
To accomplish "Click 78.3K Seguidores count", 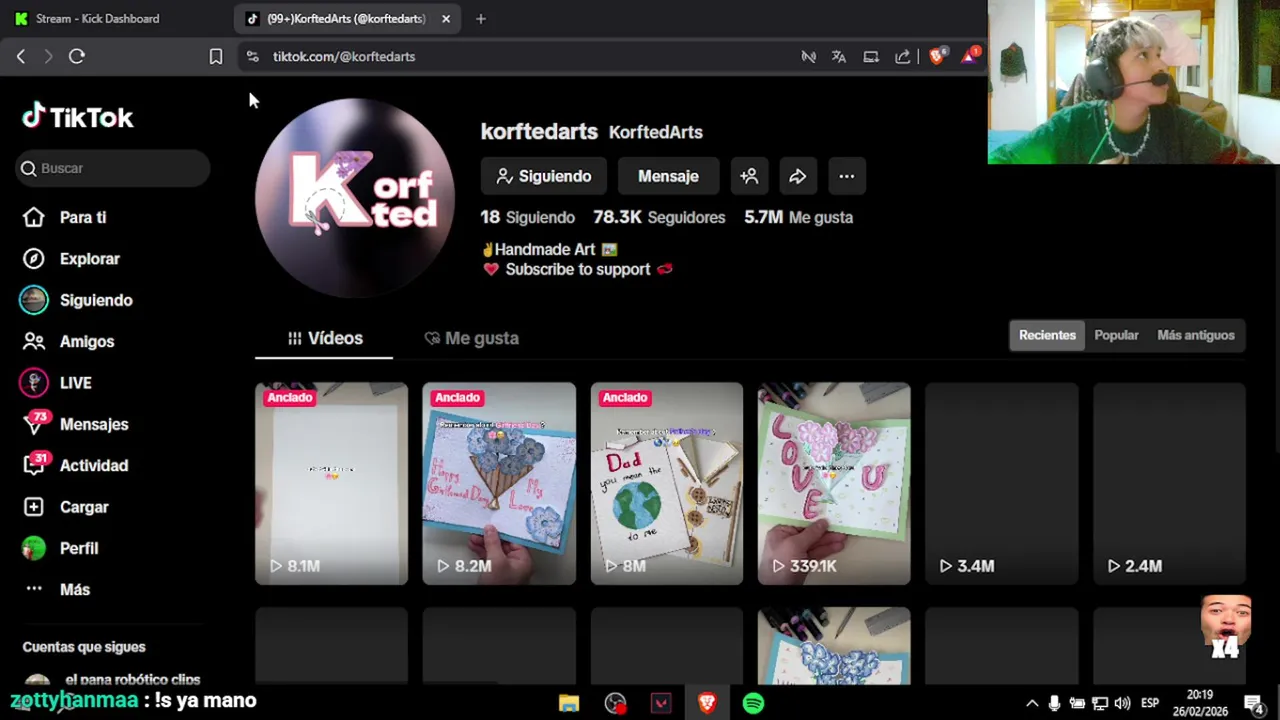I will (659, 217).
